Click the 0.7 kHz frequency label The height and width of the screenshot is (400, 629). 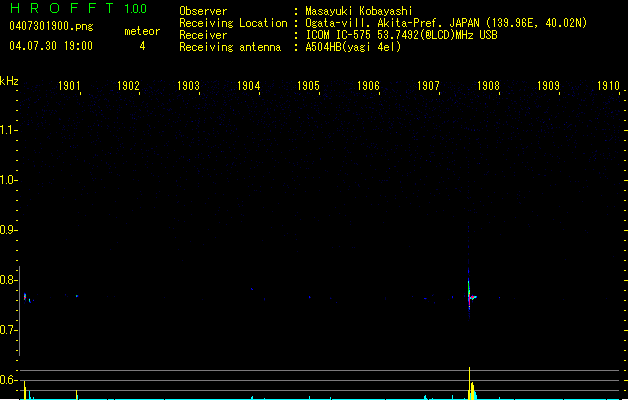tap(7, 330)
